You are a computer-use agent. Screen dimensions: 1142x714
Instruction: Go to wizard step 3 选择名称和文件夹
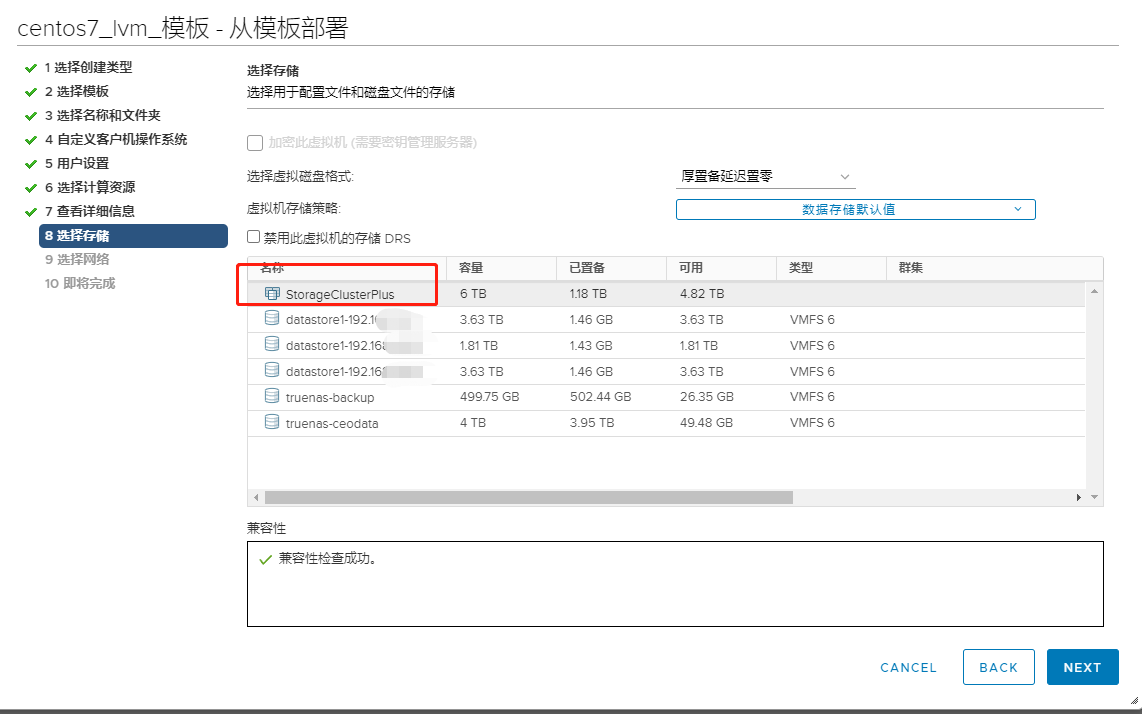click(102, 115)
